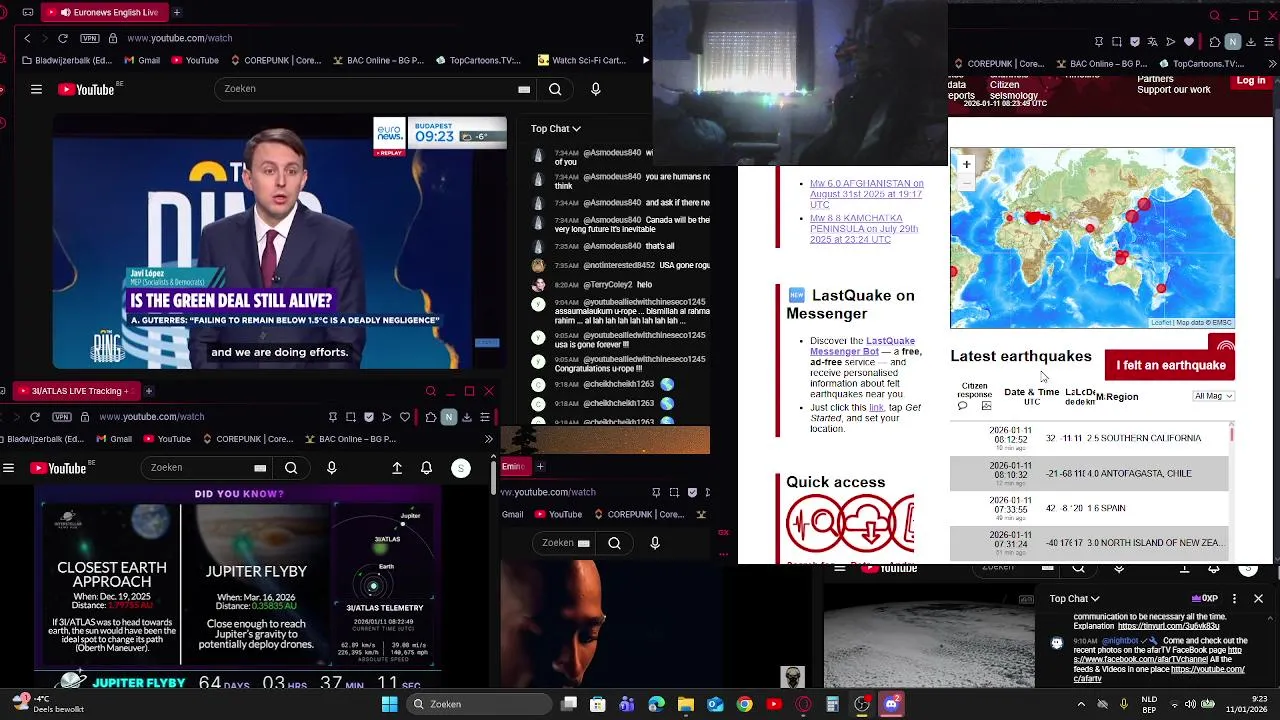Open the Mw 6.0 AFGHANISTAN earthquake link

click(866, 194)
